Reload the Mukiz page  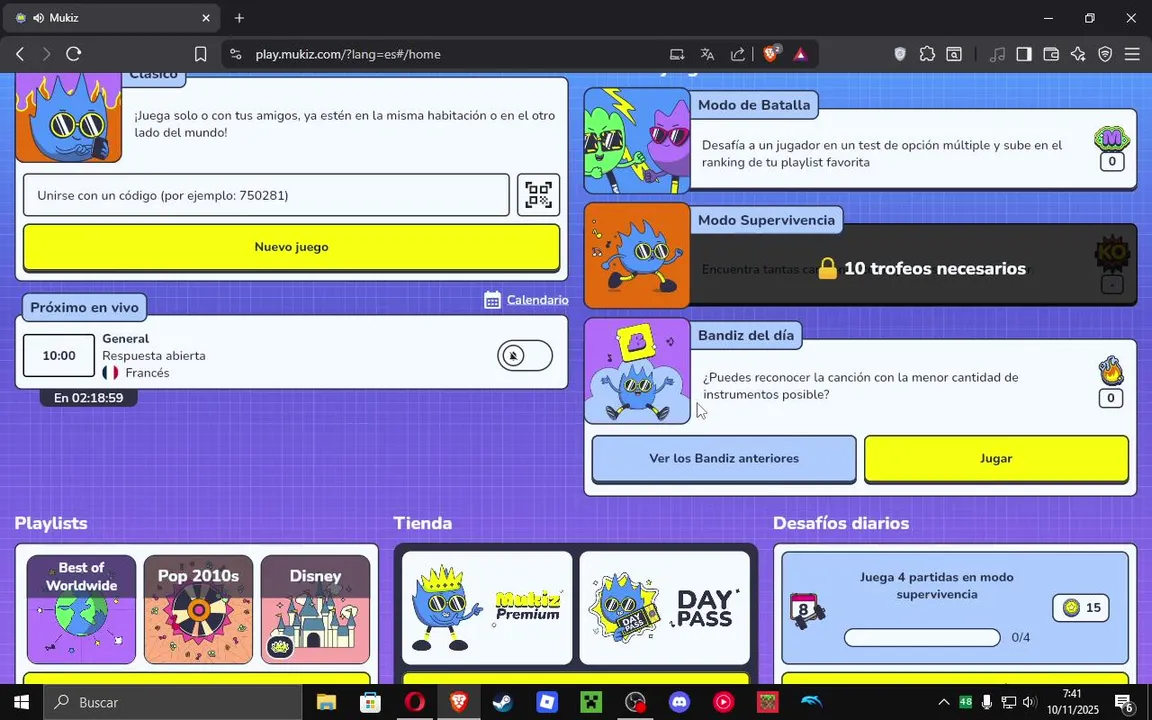(x=73, y=54)
